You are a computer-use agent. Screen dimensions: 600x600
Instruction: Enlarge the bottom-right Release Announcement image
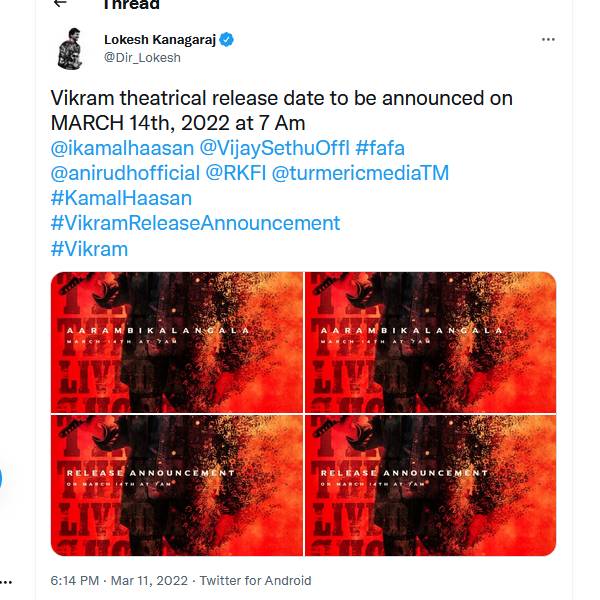point(430,485)
